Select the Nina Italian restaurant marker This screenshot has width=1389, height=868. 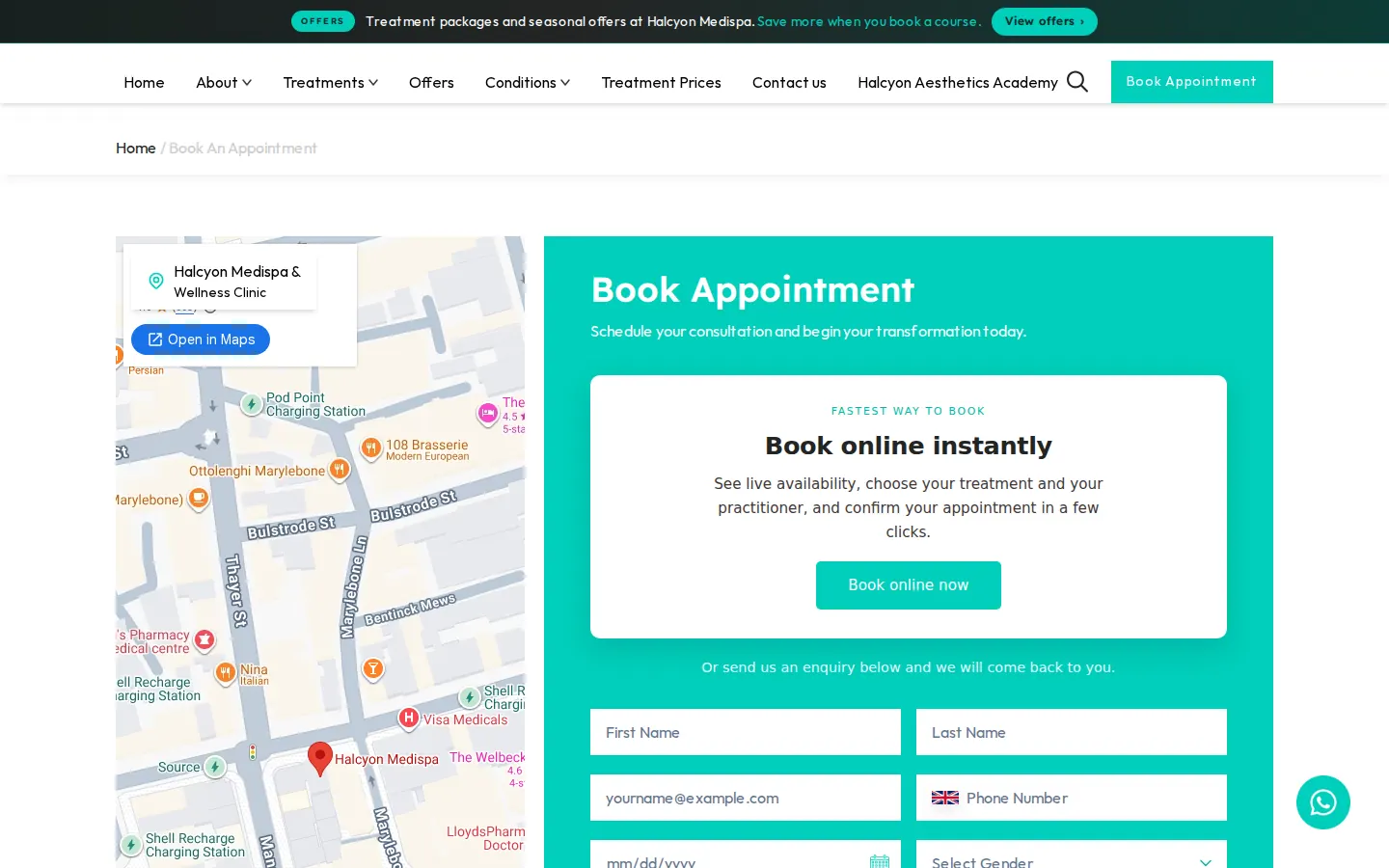pyautogui.click(x=226, y=672)
